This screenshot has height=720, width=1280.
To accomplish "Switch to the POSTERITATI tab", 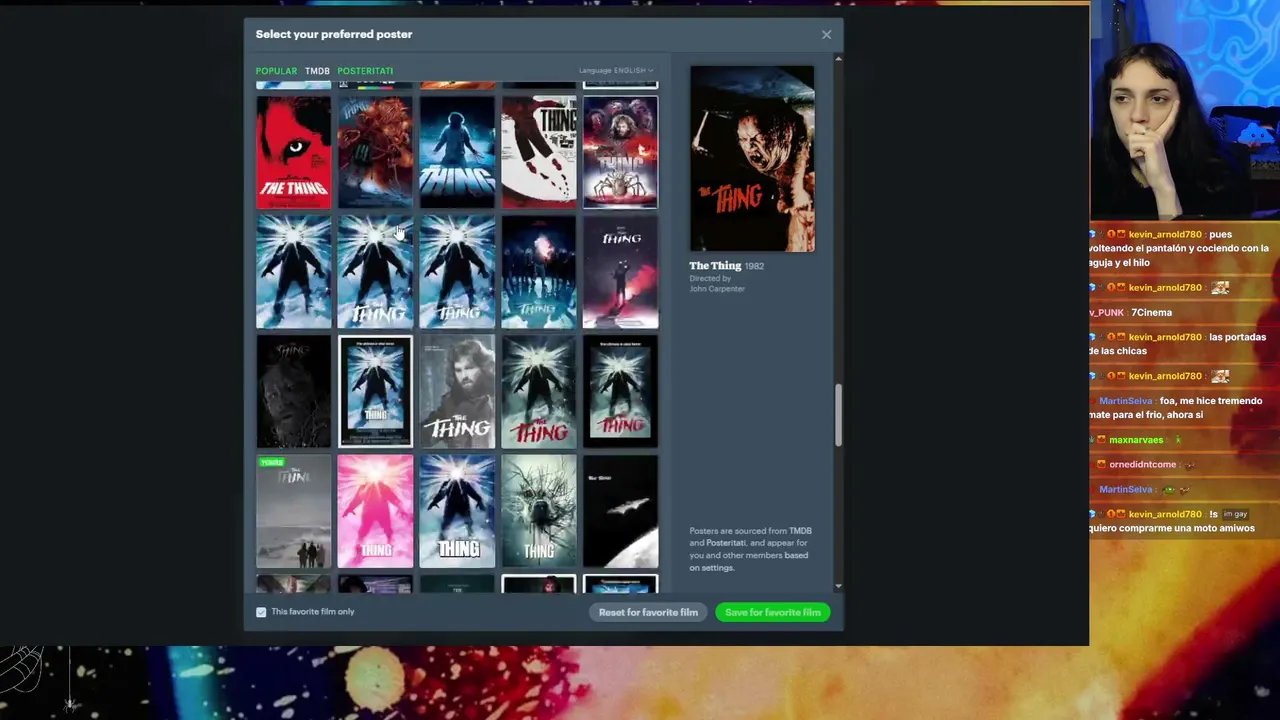I will point(365,71).
